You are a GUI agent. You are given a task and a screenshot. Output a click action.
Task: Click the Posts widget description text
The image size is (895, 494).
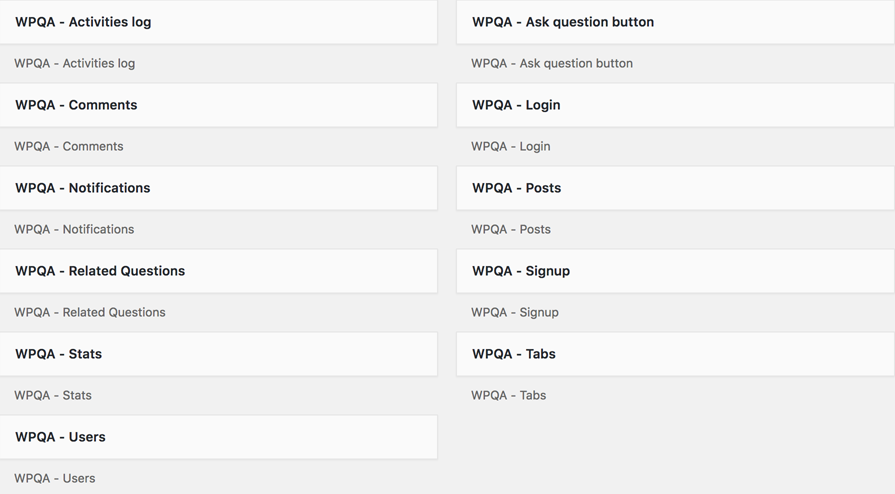click(511, 229)
